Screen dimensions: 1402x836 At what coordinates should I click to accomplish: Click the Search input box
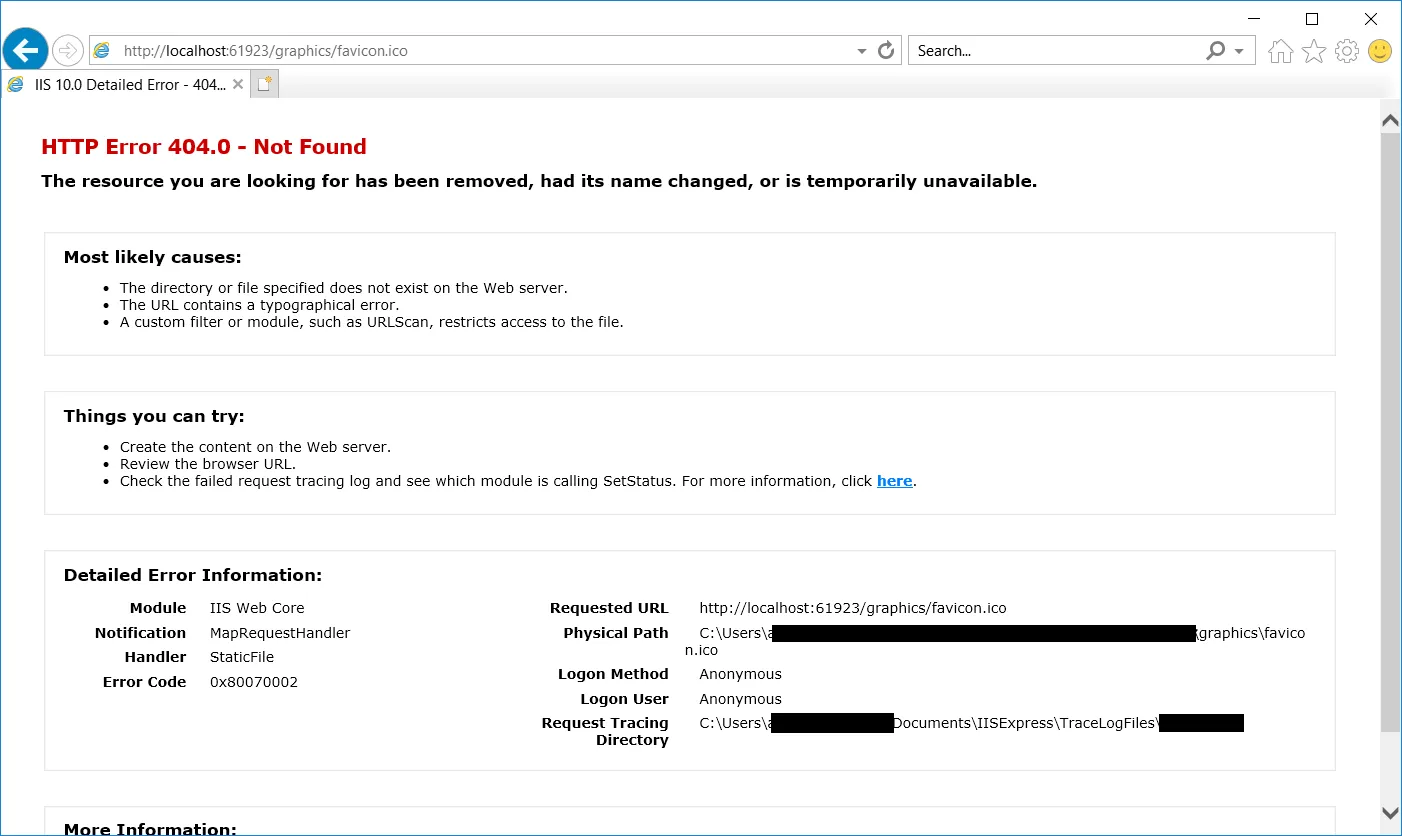click(x=1058, y=51)
